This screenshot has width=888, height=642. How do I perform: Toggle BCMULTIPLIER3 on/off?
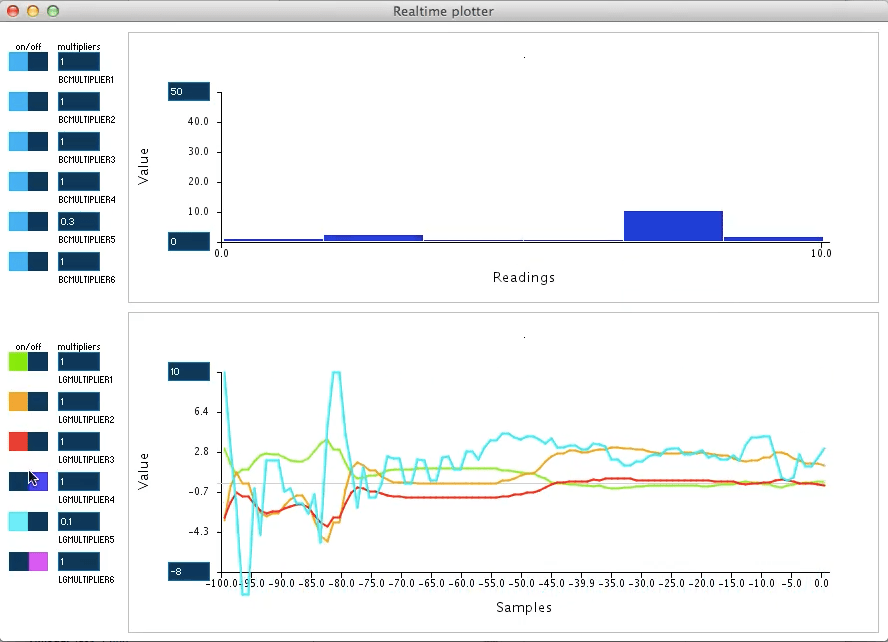click(x=27, y=141)
